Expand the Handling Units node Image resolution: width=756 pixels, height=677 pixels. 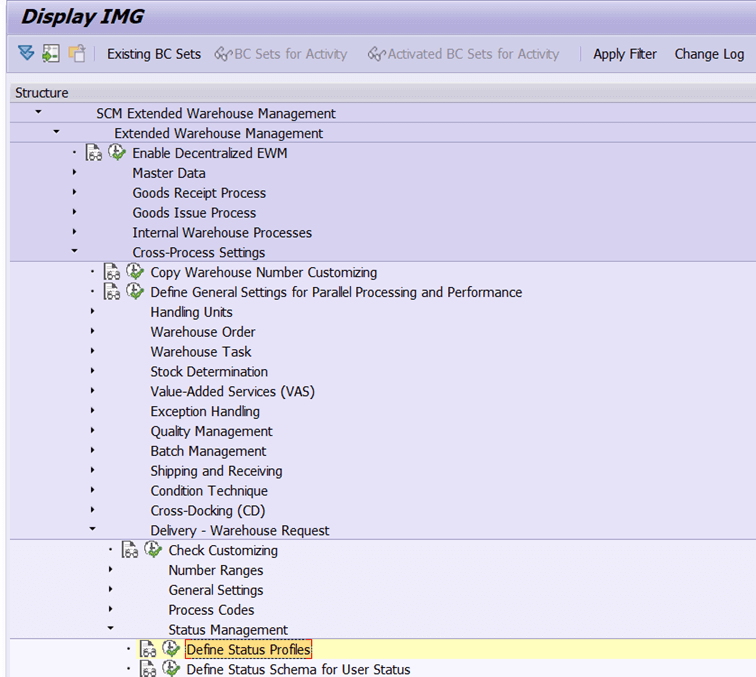92,312
